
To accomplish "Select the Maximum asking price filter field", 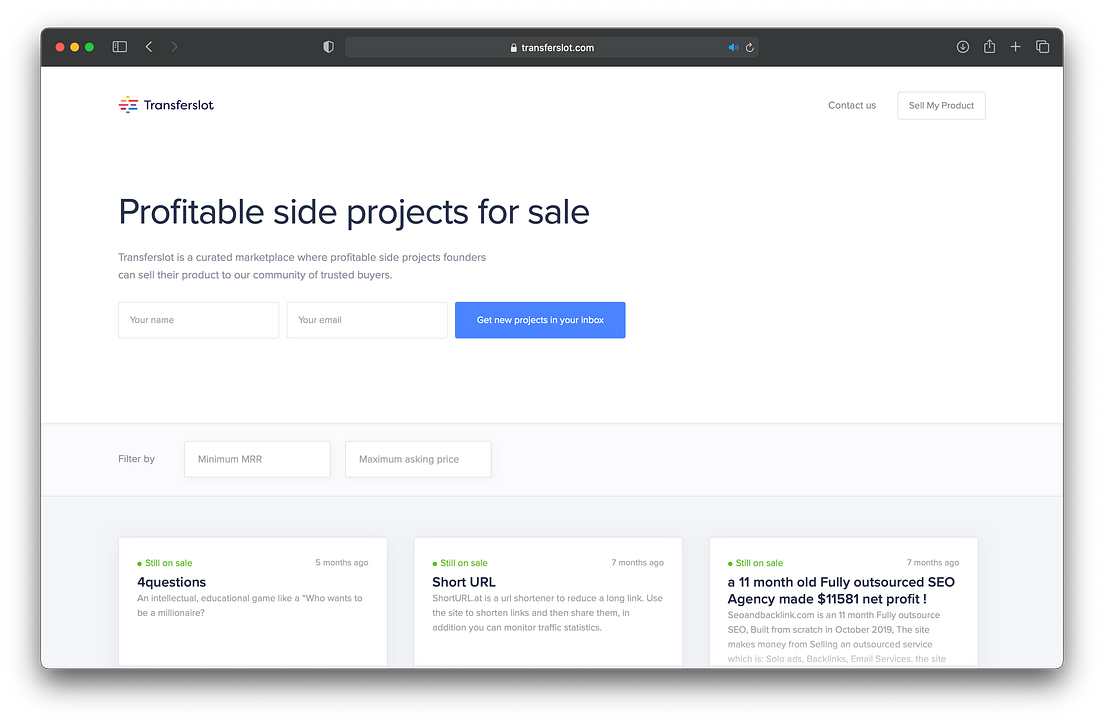I will 418,459.
